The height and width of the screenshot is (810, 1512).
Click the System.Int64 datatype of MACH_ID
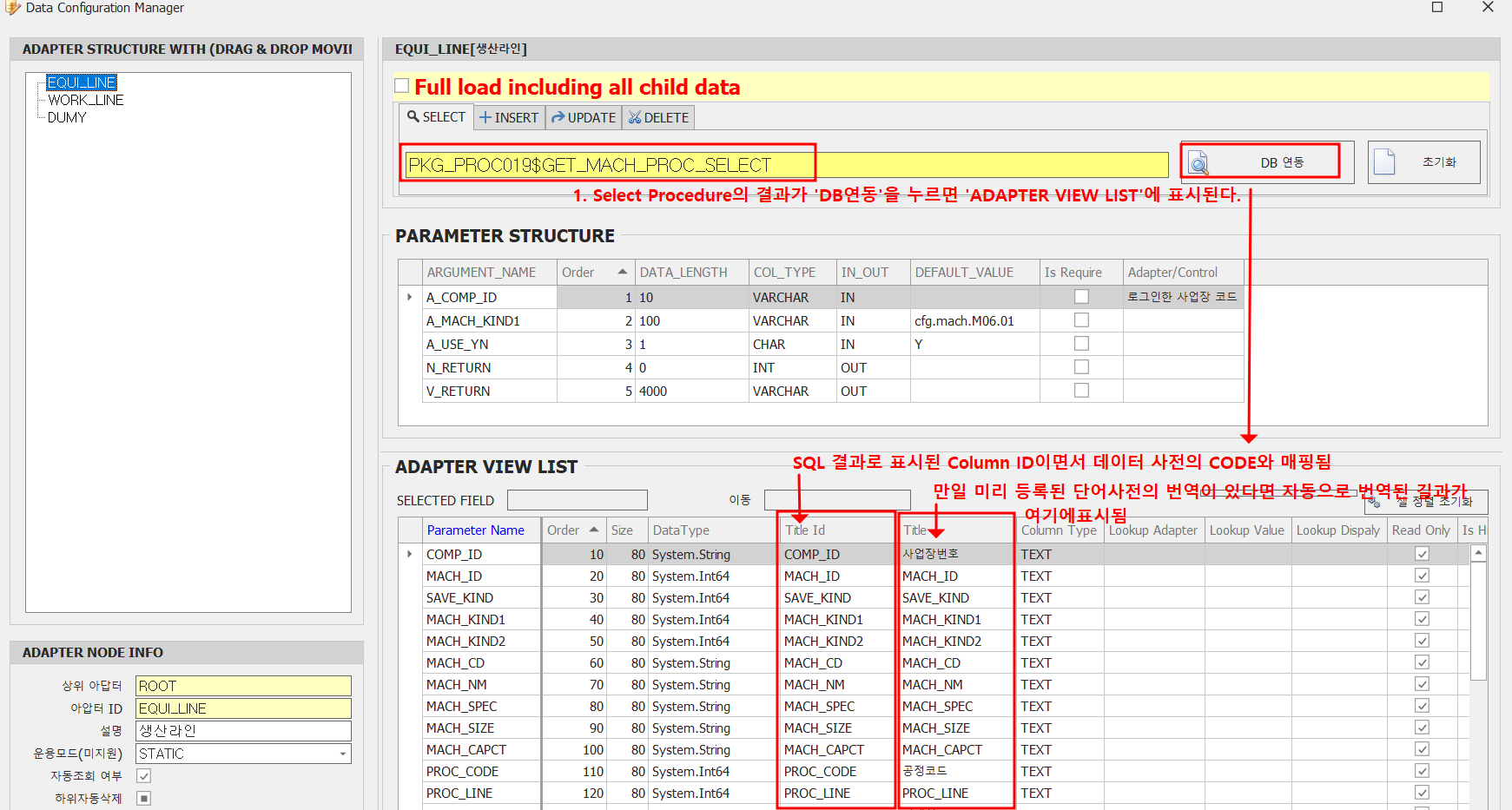point(712,576)
